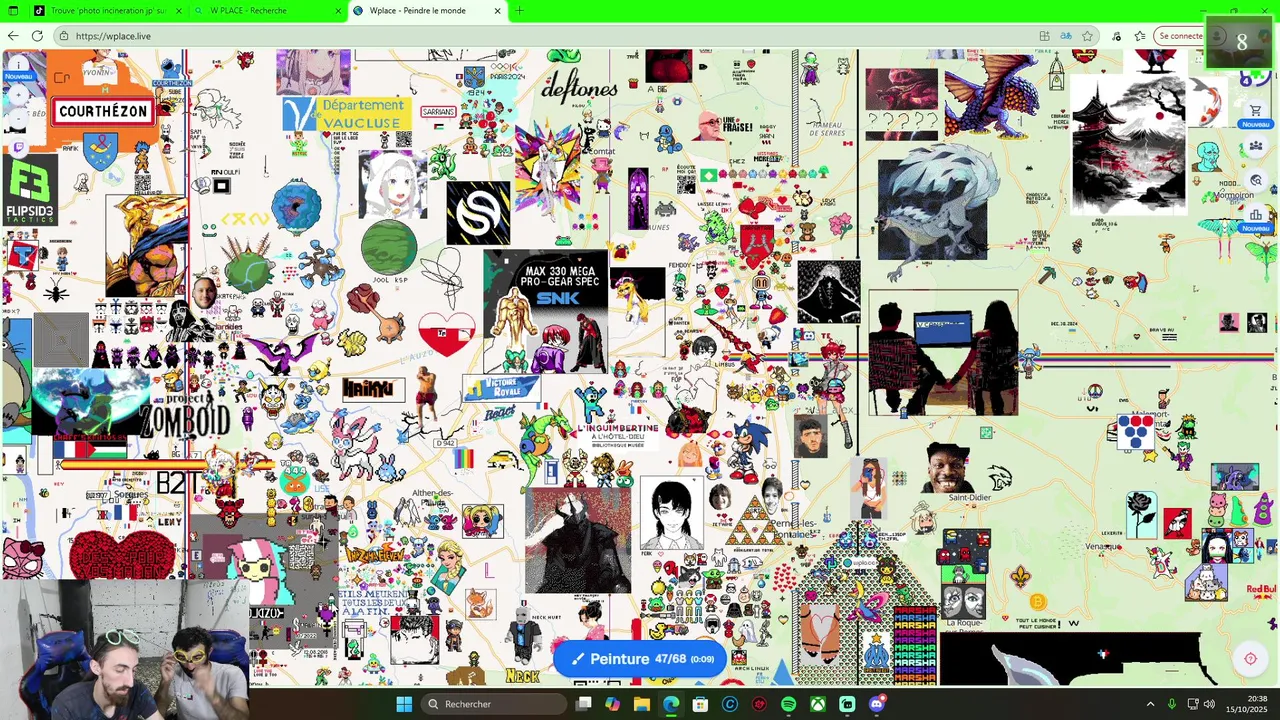View site info padlock icon
This screenshot has height=720, width=1280.
(64, 36)
